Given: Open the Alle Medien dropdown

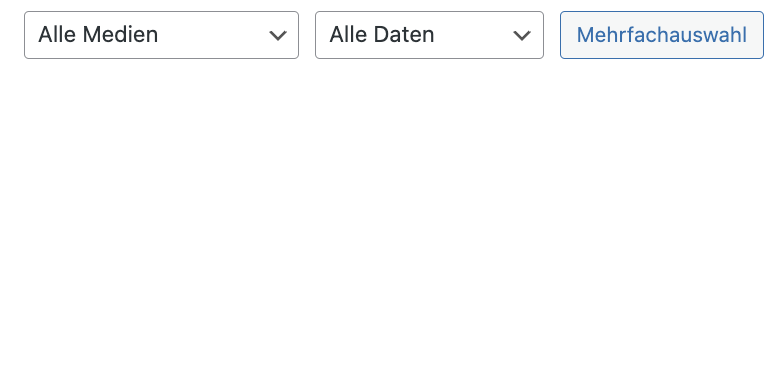Looking at the screenshot, I should (x=161, y=35).
